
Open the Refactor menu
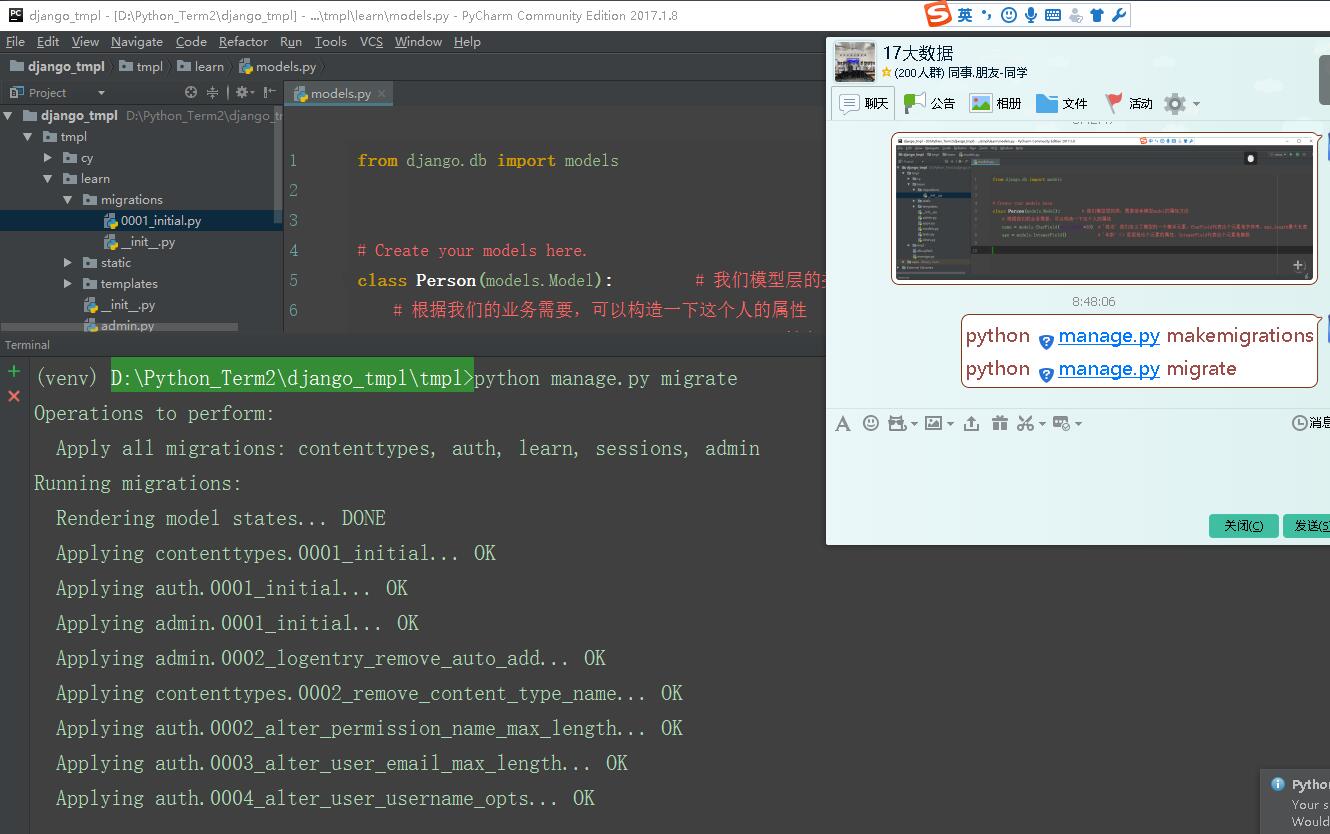tap(243, 42)
